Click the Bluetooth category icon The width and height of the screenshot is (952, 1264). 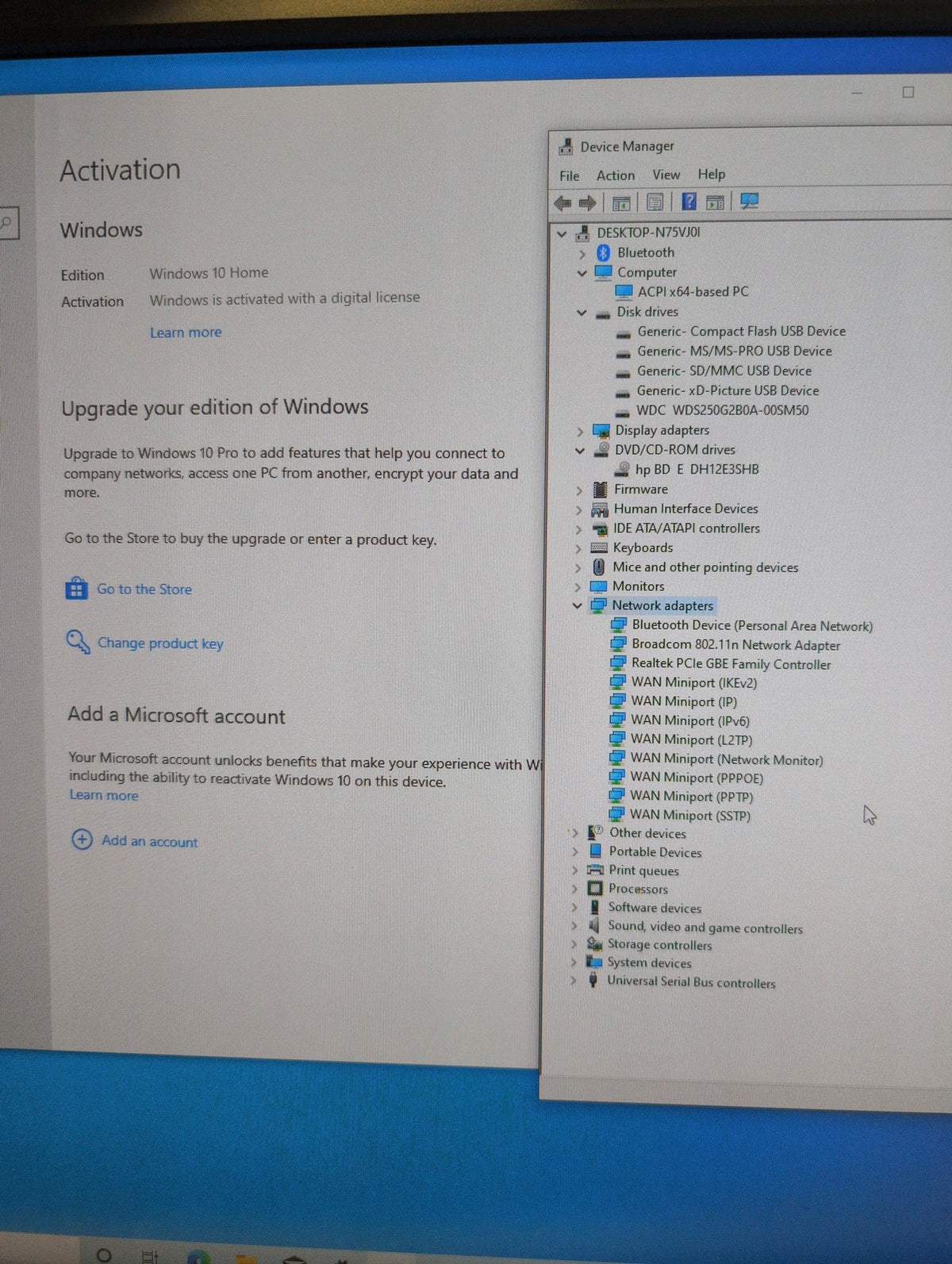(603, 253)
